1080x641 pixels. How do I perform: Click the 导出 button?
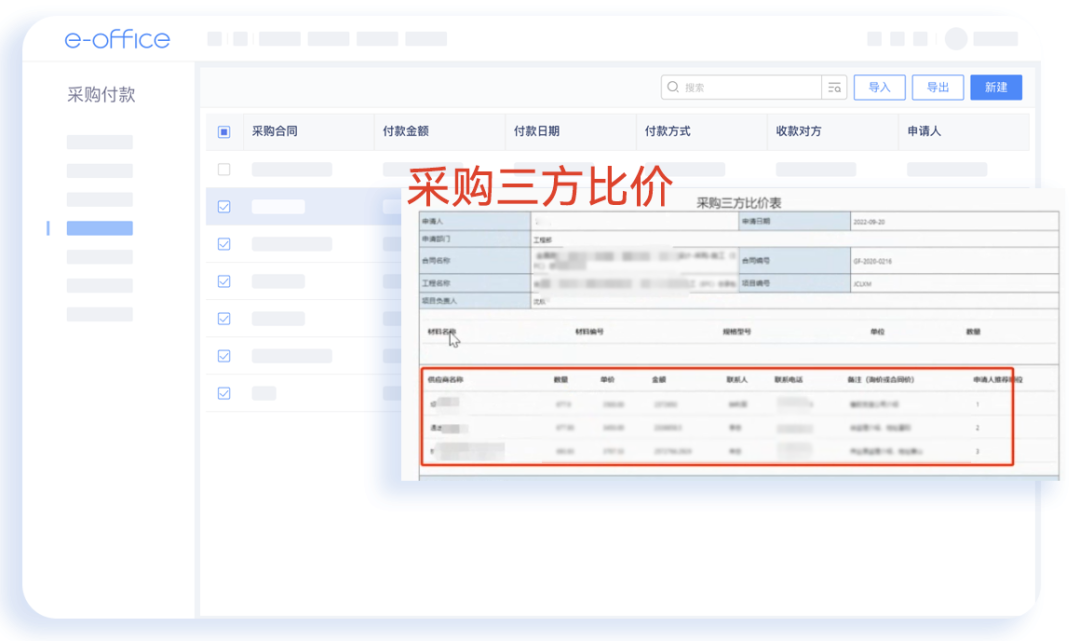[x=937, y=87]
